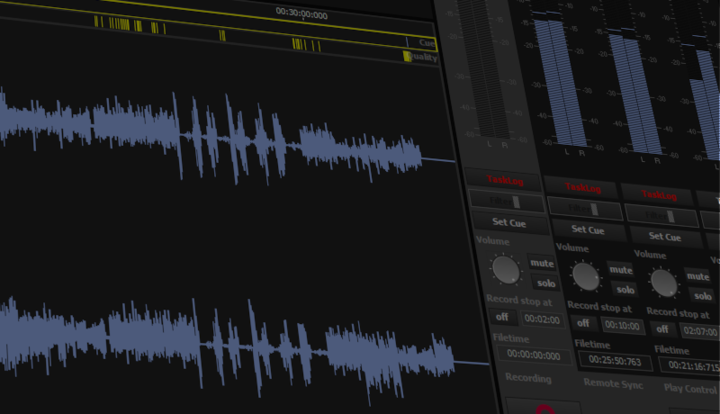Click the 00:30:00:000 timeline ruler mark
Image resolution: width=720 pixels, height=414 pixels.
[x=301, y=14]
